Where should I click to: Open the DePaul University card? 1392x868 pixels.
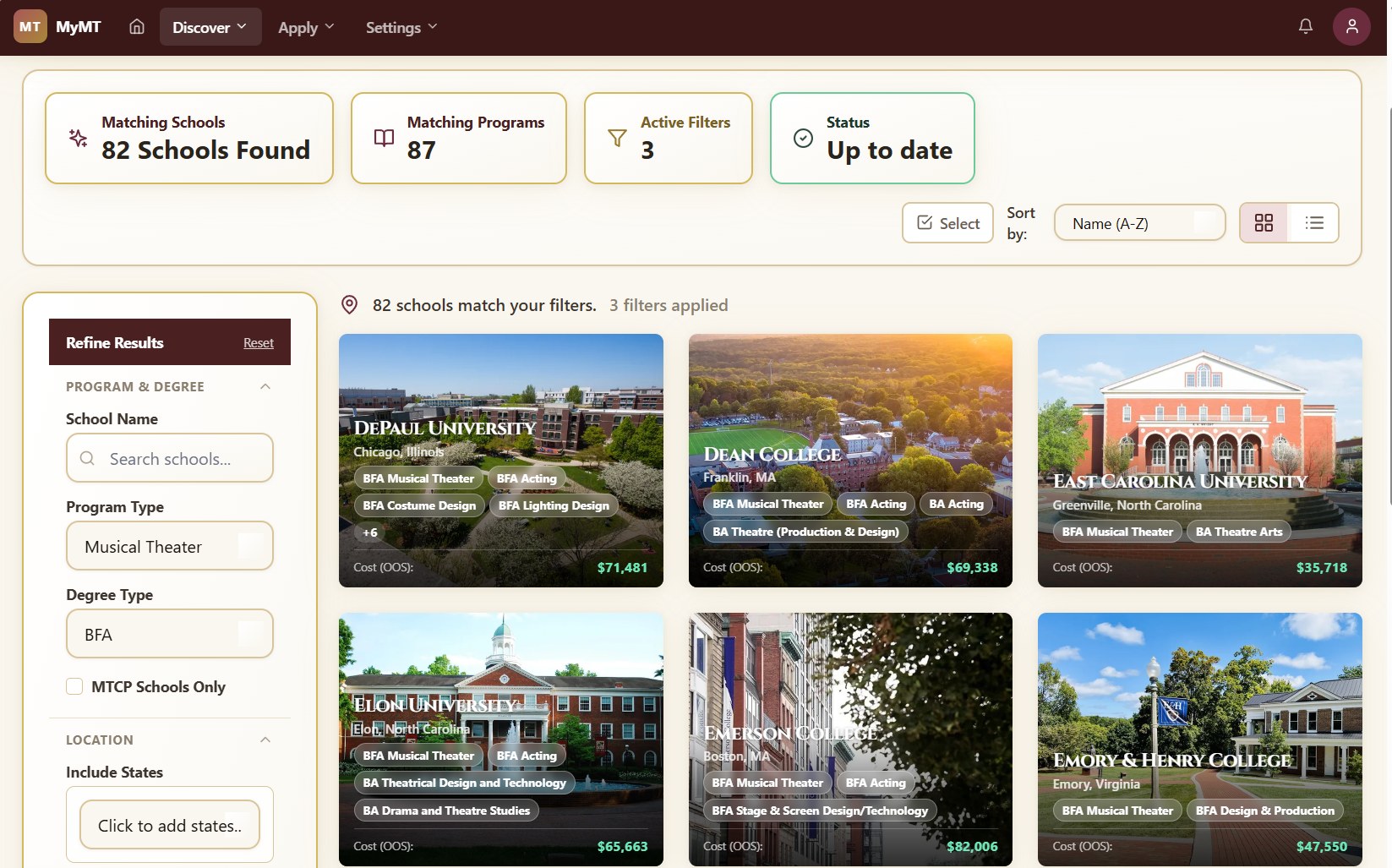coord(501,461)
